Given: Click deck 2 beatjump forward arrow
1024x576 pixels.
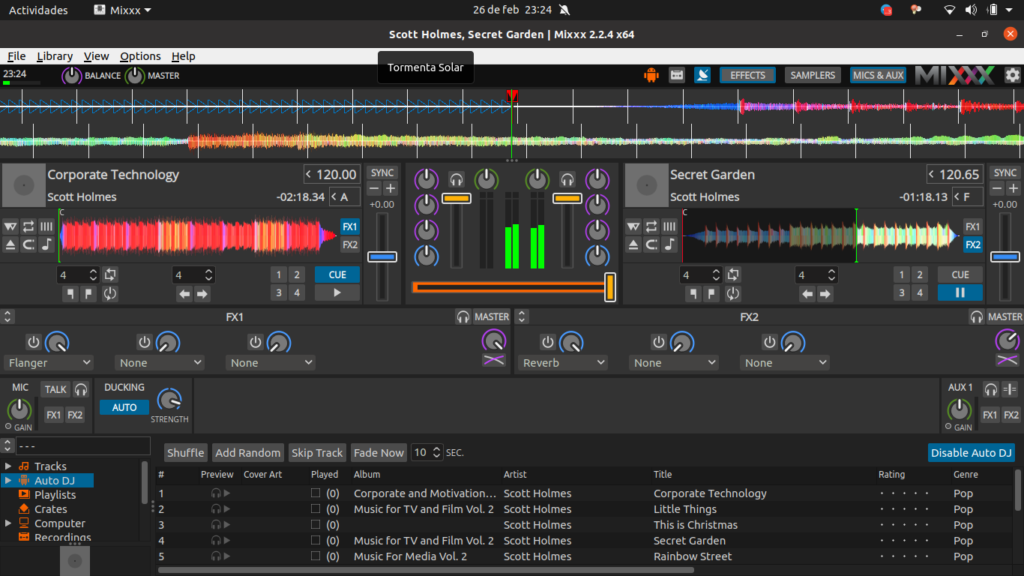Looking at the screenshot, I should point(825,294).
